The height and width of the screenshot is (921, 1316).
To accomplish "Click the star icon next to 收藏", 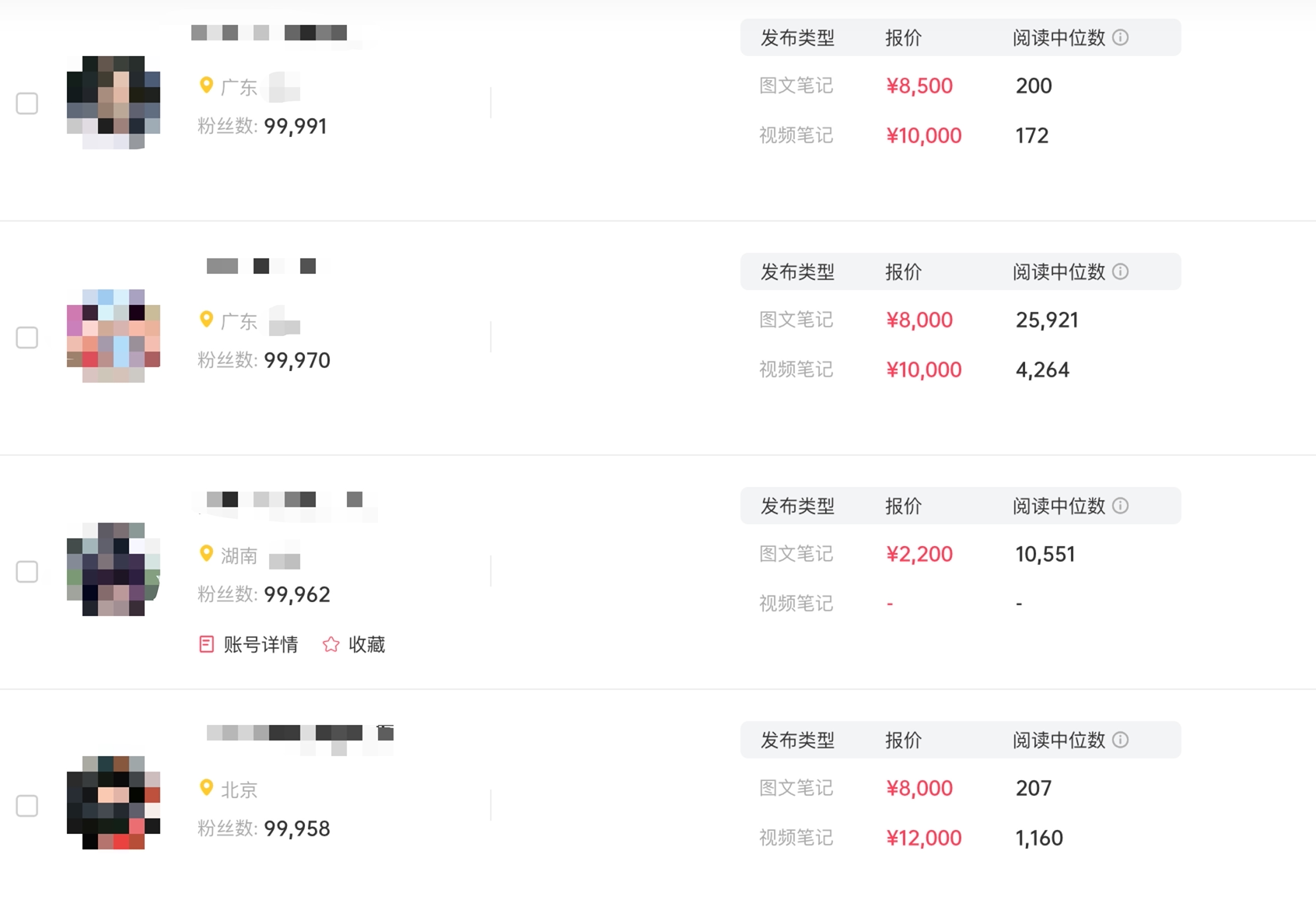I will tap(331, 644).
